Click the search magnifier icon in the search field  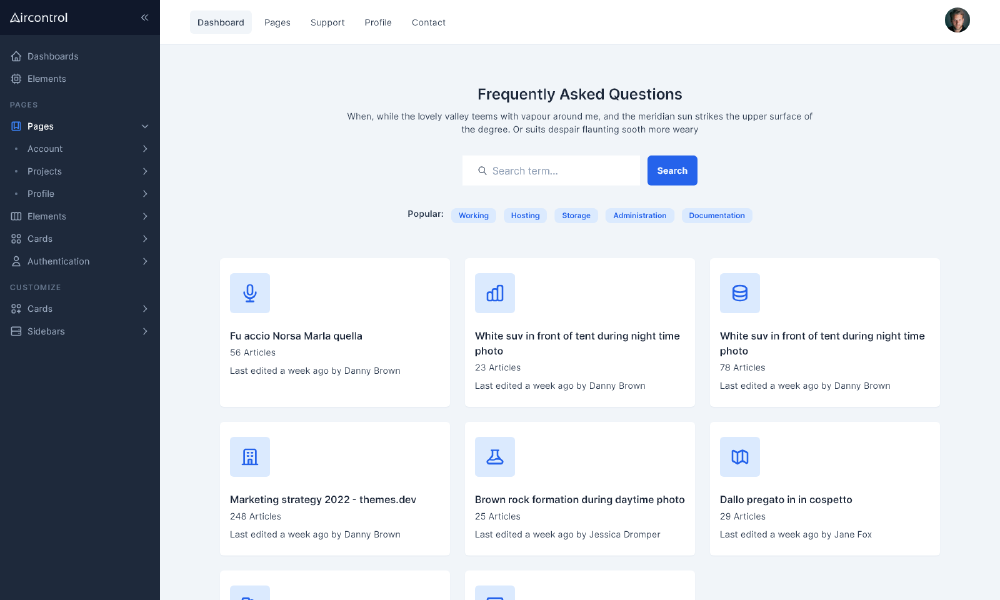point(481,171)
